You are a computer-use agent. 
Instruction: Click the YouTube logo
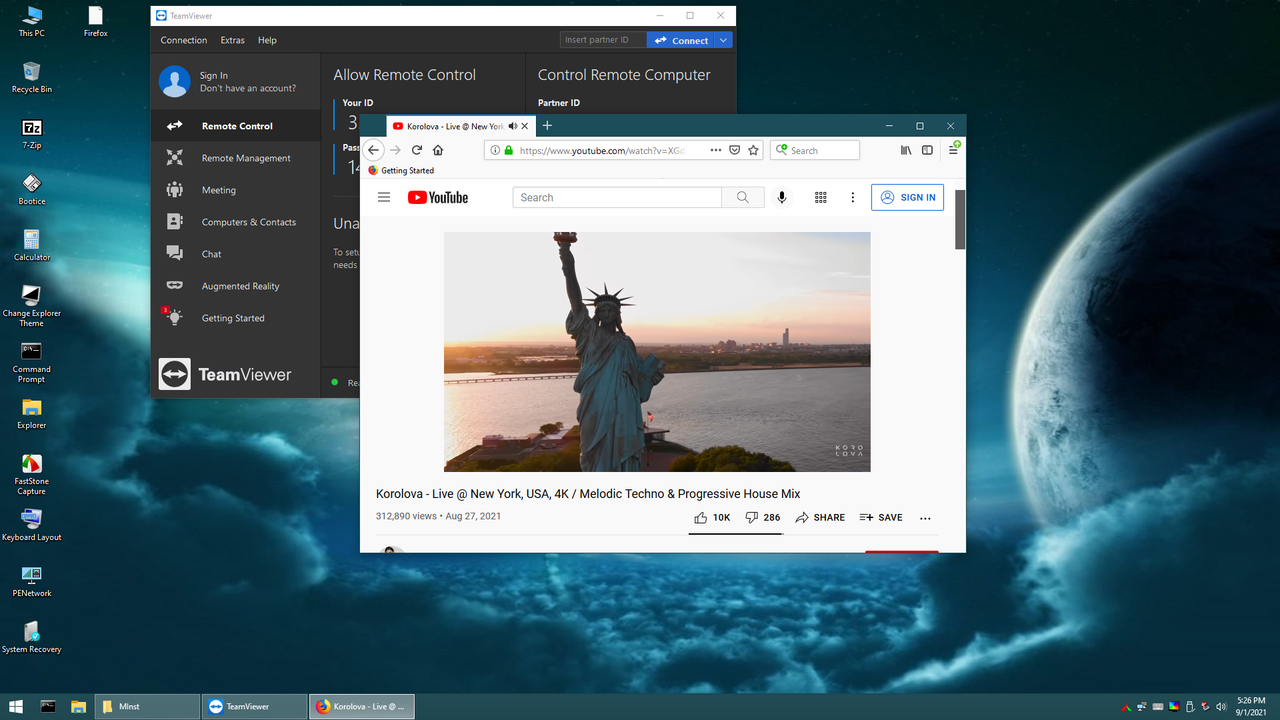(438, 197)
